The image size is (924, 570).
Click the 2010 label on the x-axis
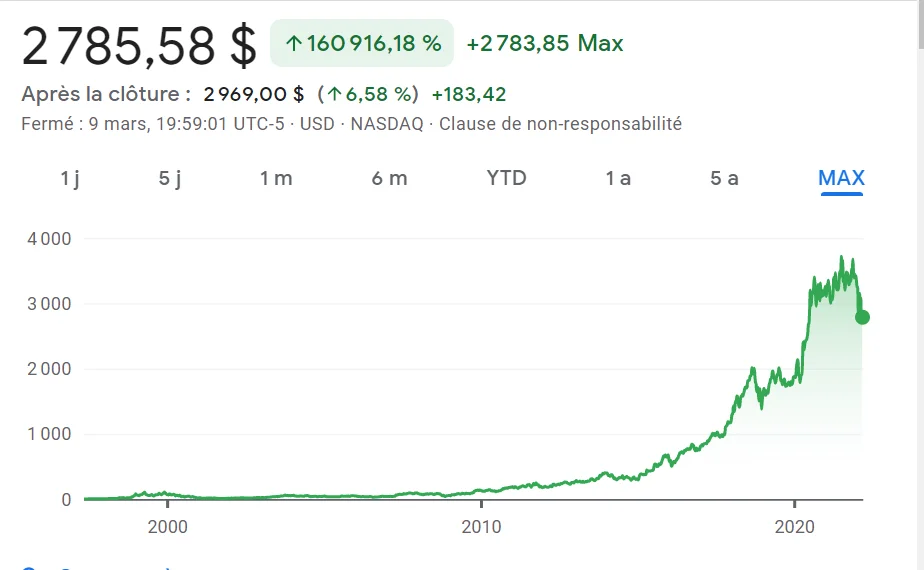pos(481,526)
